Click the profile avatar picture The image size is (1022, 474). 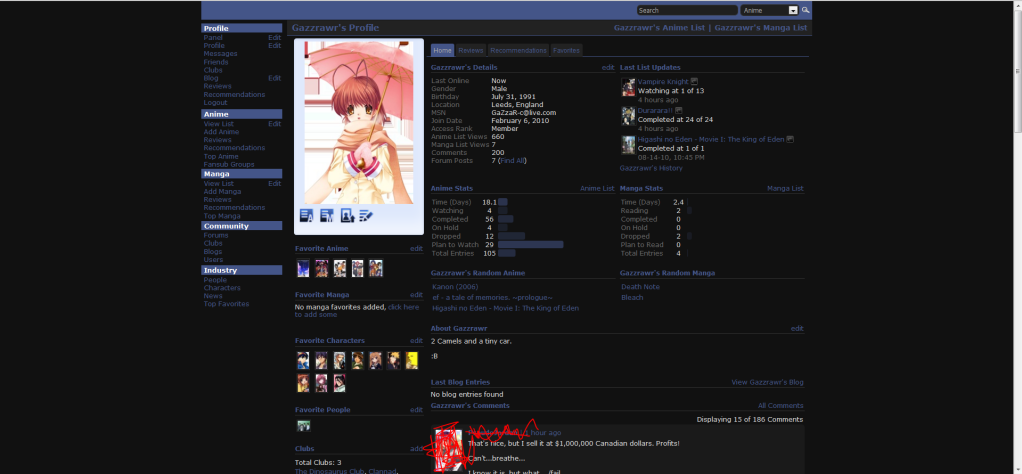(x=358, y=123)
